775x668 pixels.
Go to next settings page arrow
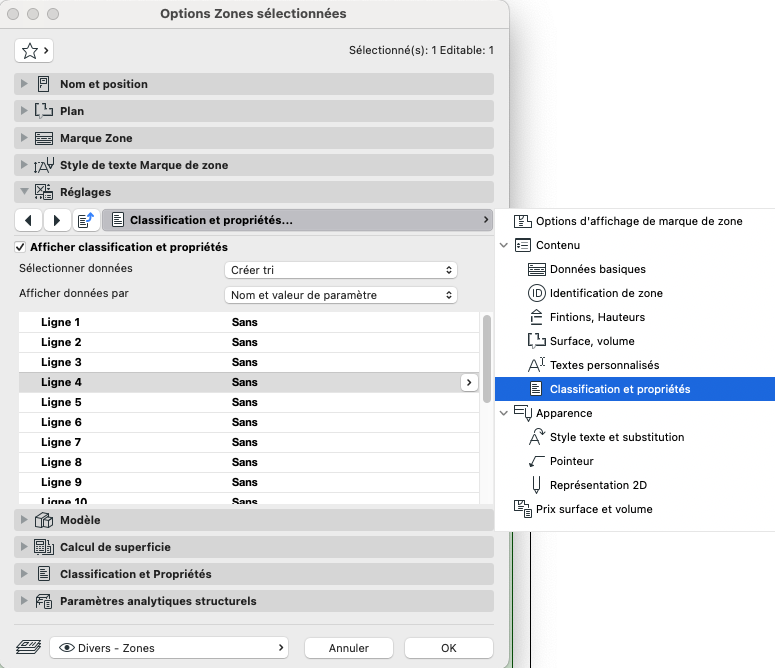click(x=57, y=220)
